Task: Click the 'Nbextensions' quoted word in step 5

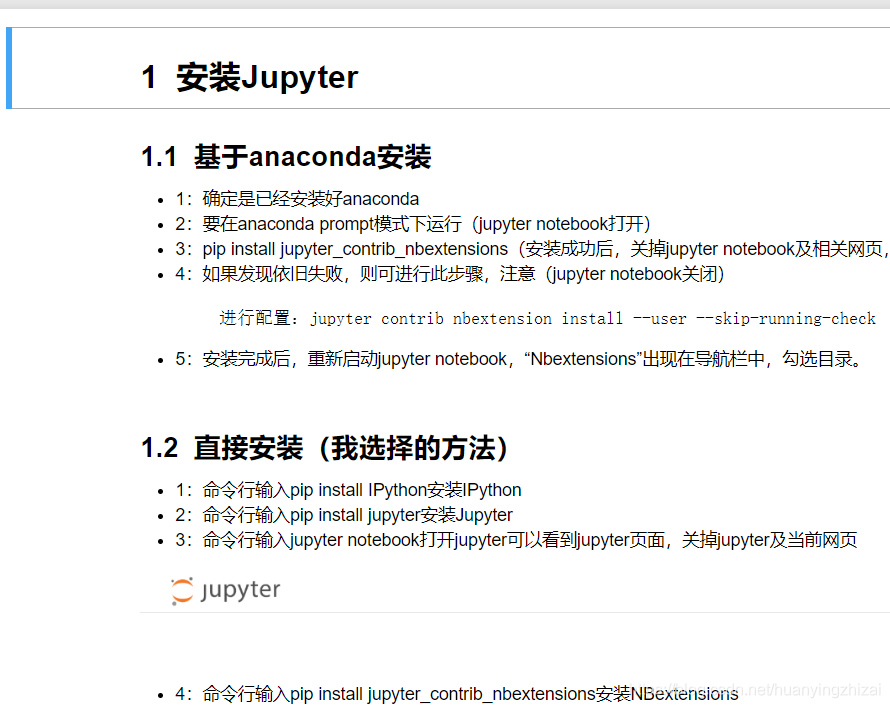Action: click(x=583, y=359)
